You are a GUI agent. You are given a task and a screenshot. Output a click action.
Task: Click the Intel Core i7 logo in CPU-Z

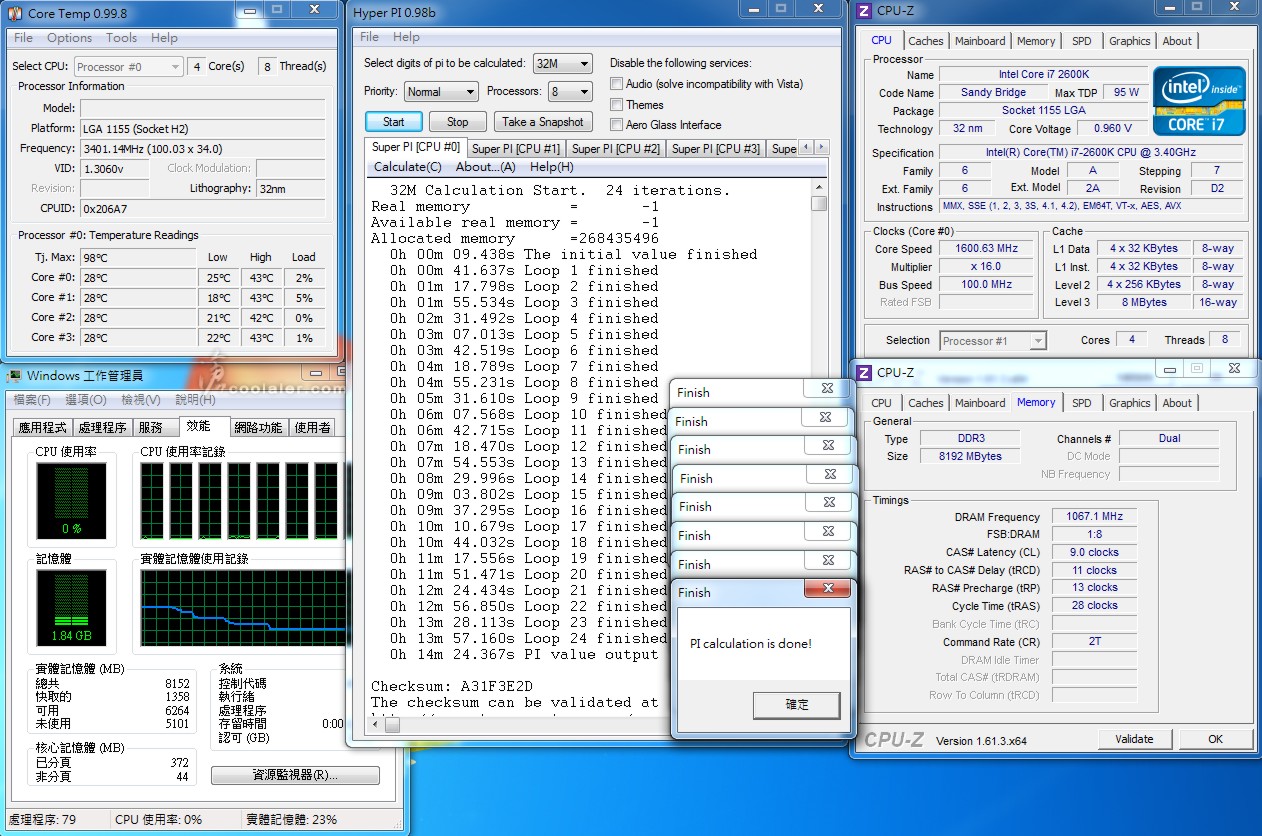coord(1199,101)
